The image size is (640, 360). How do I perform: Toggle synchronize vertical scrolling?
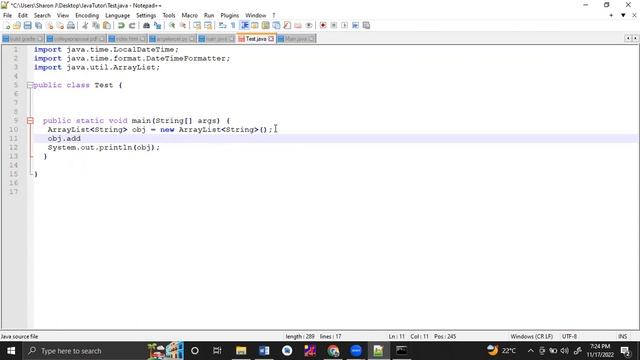click(x=197, y=25)
